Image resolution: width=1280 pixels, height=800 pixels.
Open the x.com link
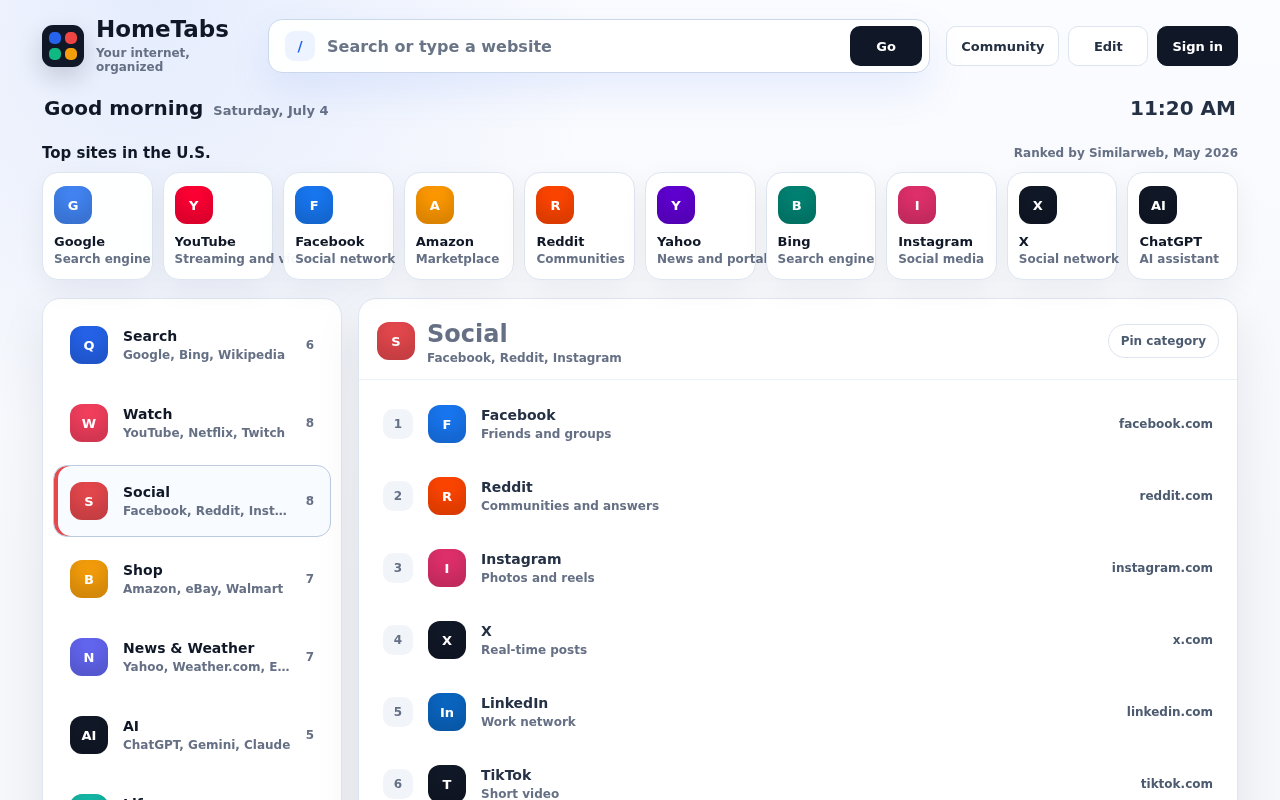(1193, 640)
